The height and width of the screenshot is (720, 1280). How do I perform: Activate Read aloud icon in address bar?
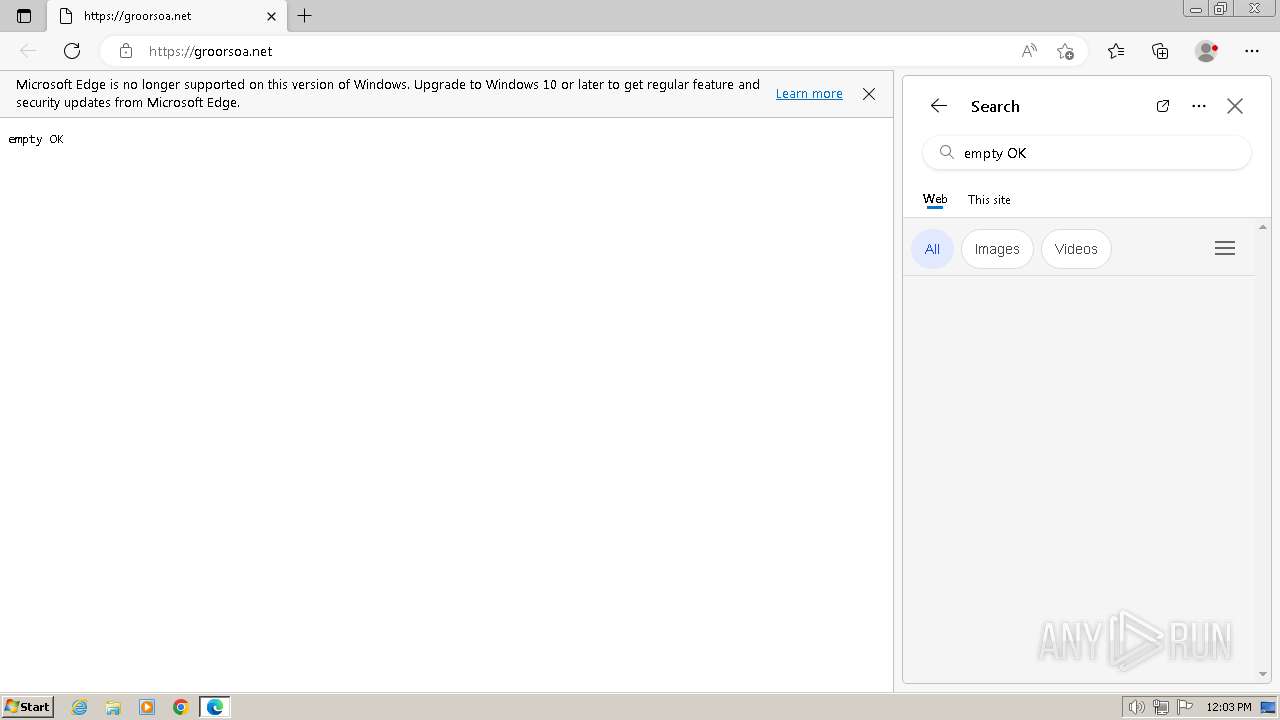1029,51
